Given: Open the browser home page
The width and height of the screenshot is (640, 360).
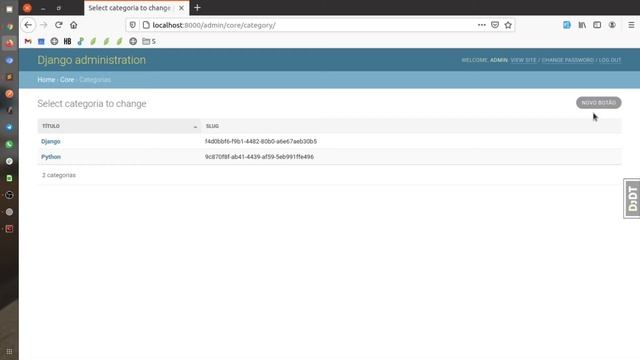Looking at the screenshot, I should click(x=73, y=25).
